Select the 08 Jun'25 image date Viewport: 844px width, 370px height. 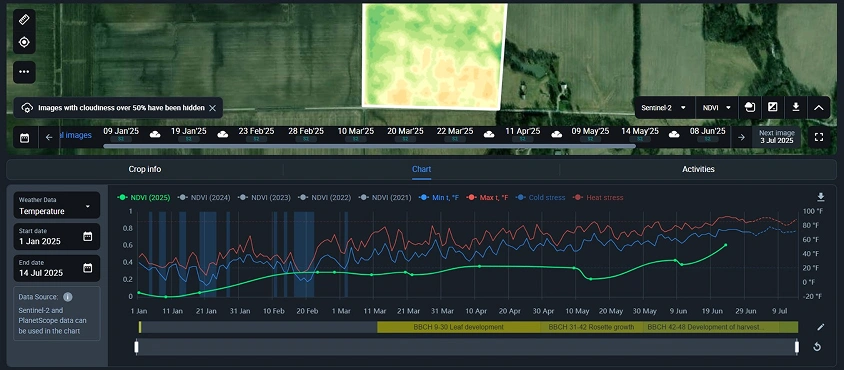coord(708,134)
